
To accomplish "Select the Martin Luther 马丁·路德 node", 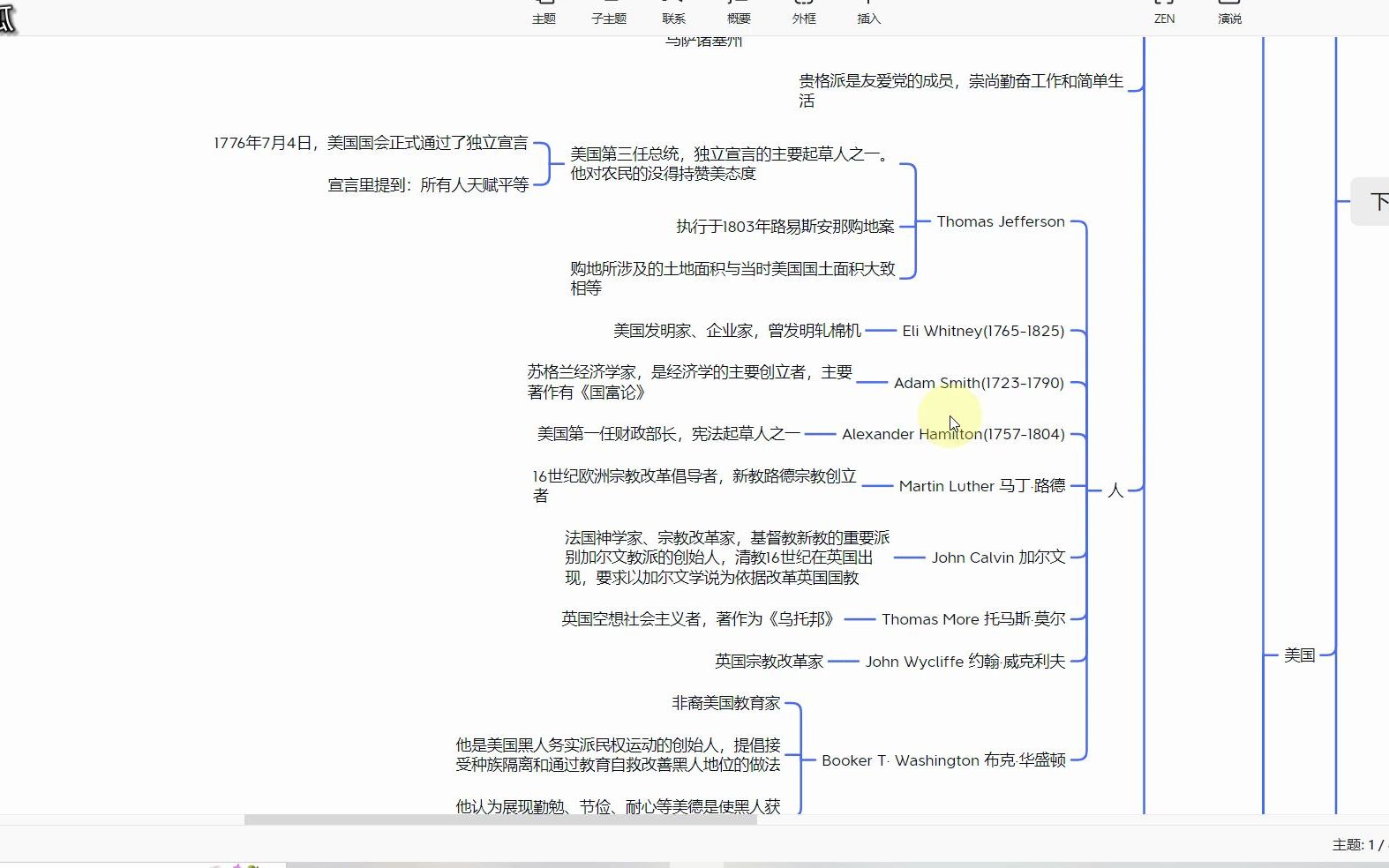I will point(982,486).
